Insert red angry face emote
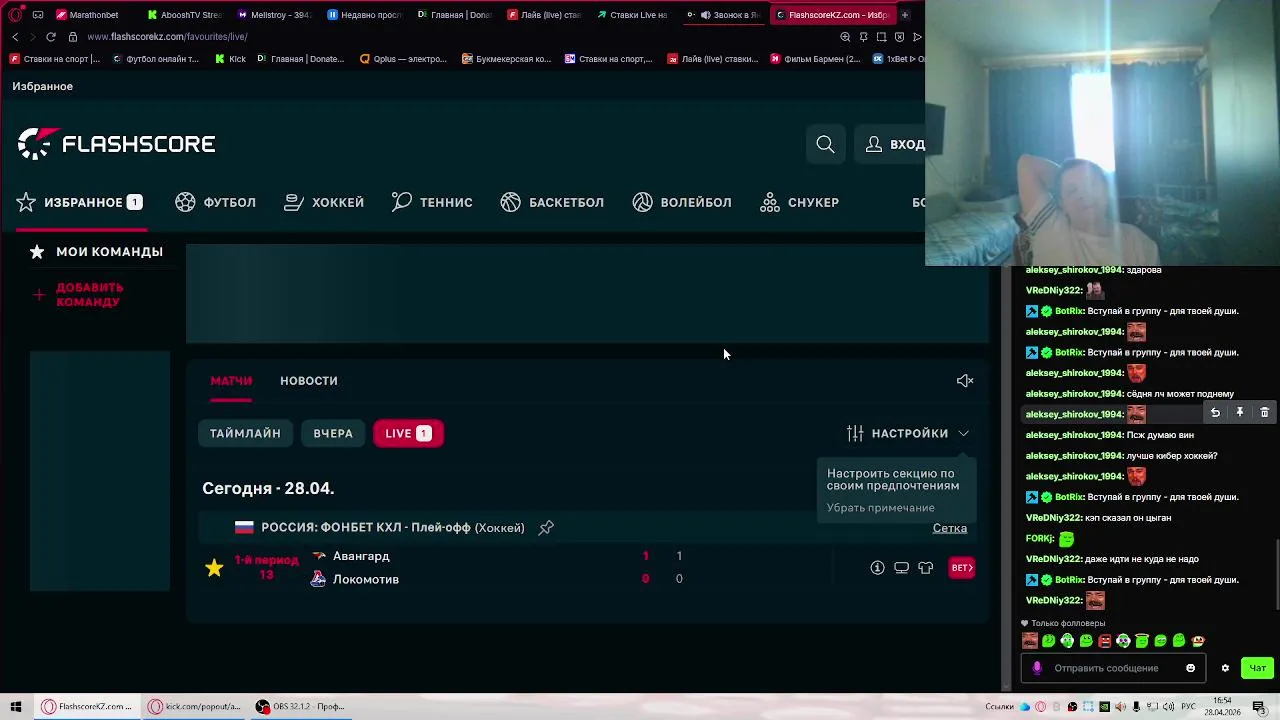Screen dimensions: 1280x720 (x=1104, y=641)
